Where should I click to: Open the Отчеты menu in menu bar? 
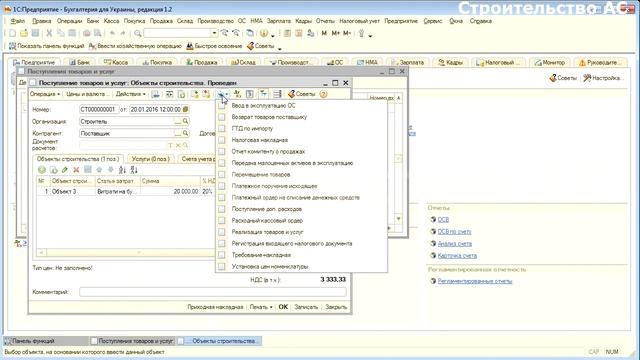tap(325, 21)
